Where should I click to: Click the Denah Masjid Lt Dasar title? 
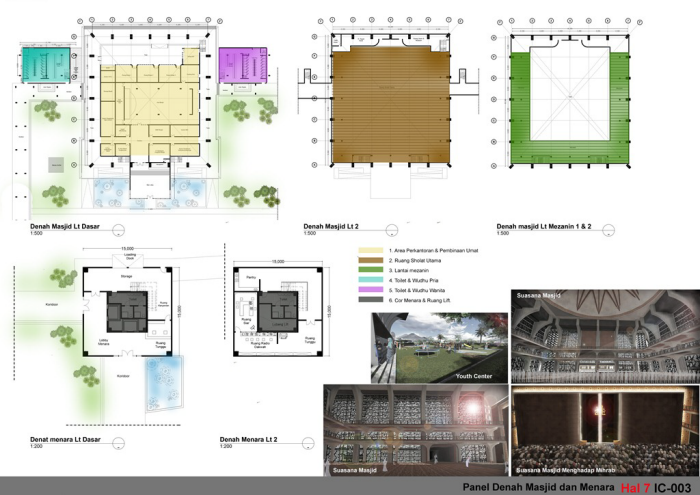(64, 228)
